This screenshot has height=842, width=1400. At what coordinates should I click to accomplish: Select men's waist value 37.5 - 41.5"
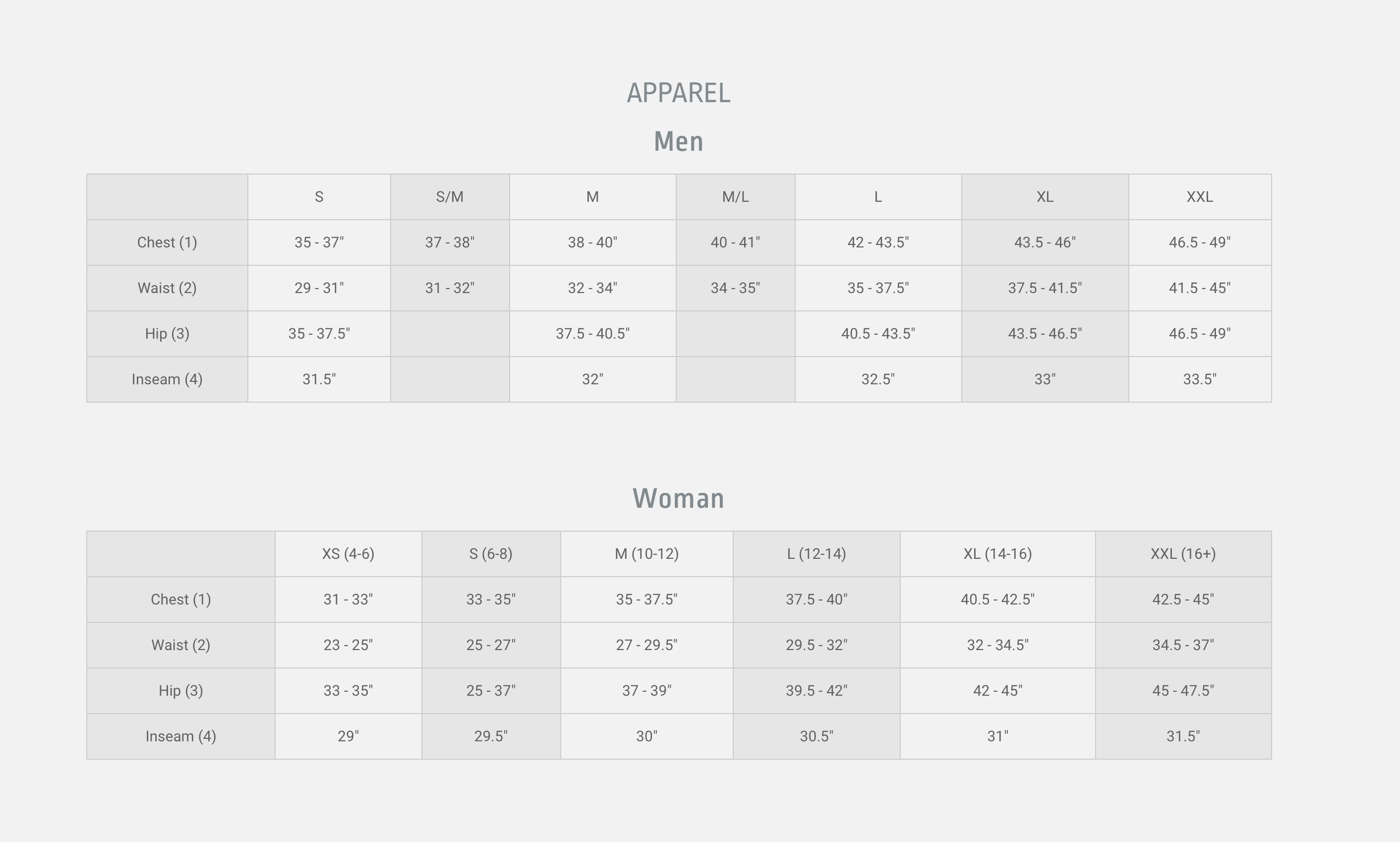click(1045, 288)
